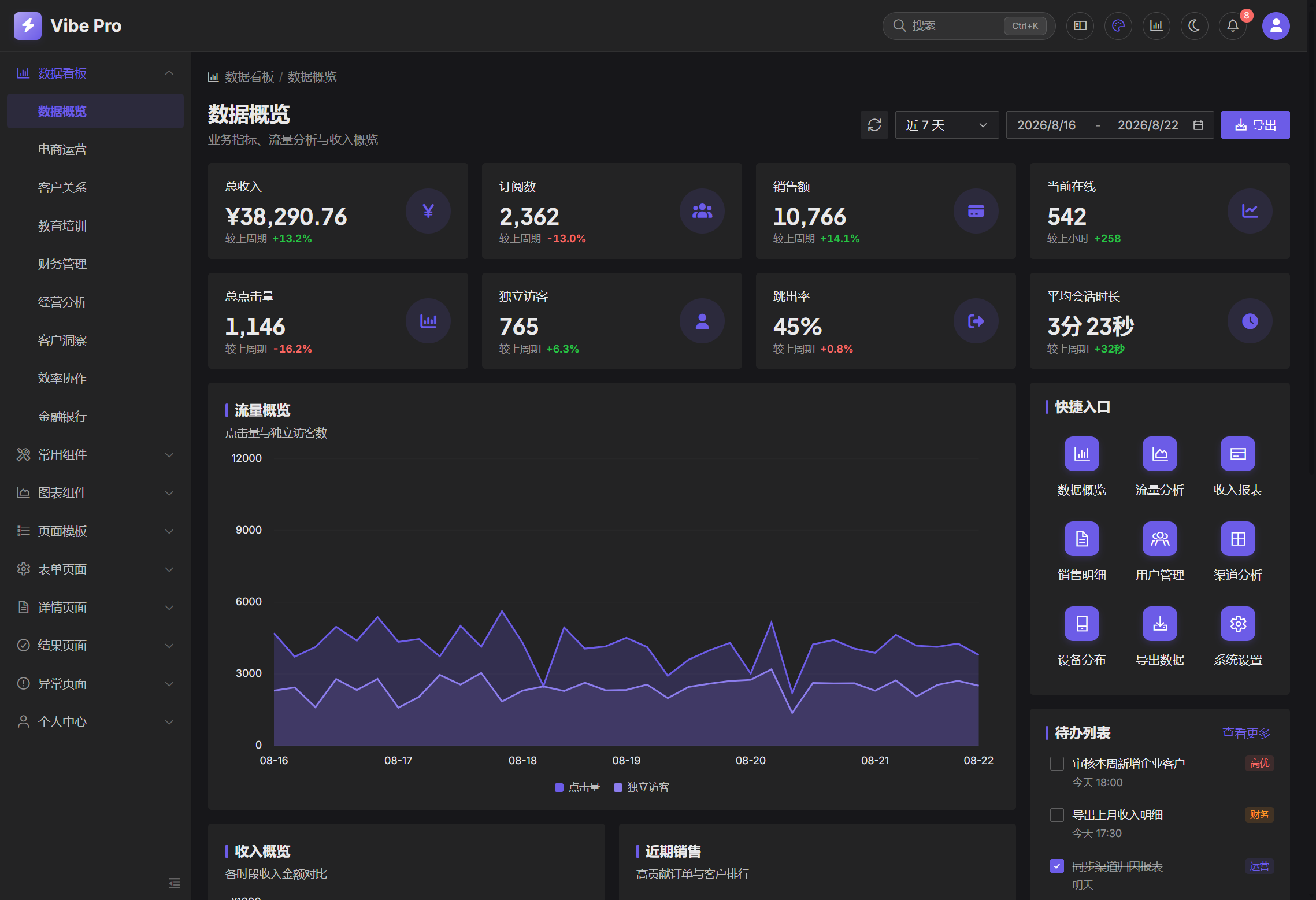
Task: Select 金融银行 in the sidebar
Action: [x=95, y=416]
